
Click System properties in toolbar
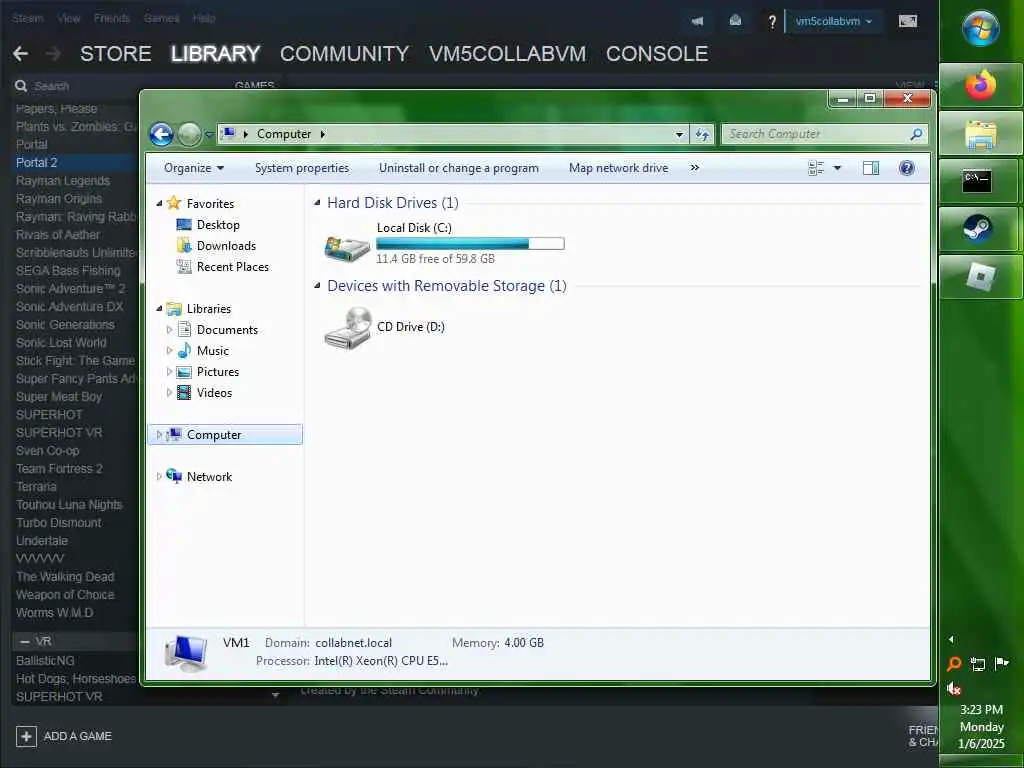(x=302, y=168)
